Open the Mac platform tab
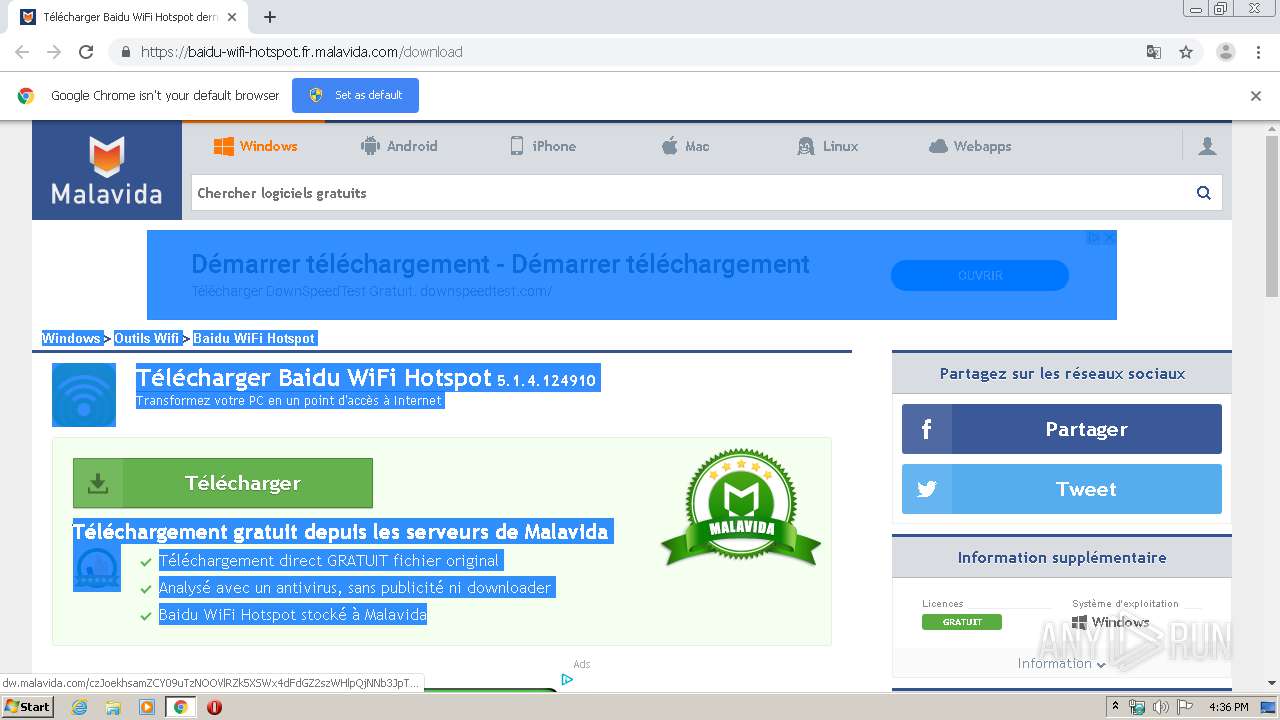The height and width of the screenshot is (720, 1280). (x=685, y=146)
